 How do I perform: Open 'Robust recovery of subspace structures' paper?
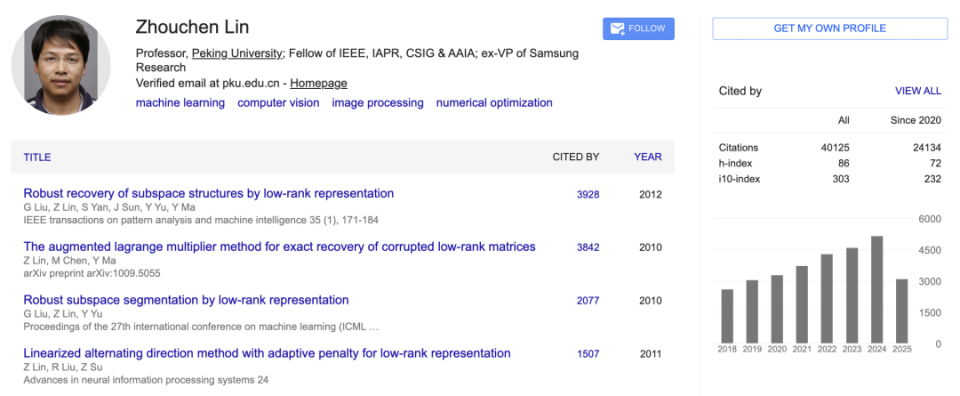tap(209, 193)
